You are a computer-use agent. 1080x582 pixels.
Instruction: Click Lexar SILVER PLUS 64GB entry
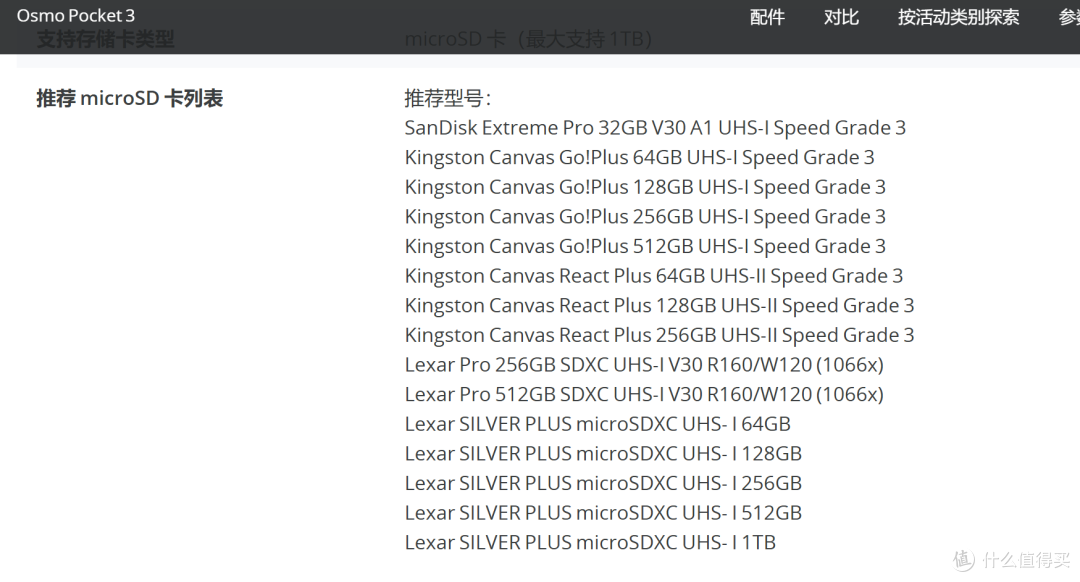(x=597, y=424)
